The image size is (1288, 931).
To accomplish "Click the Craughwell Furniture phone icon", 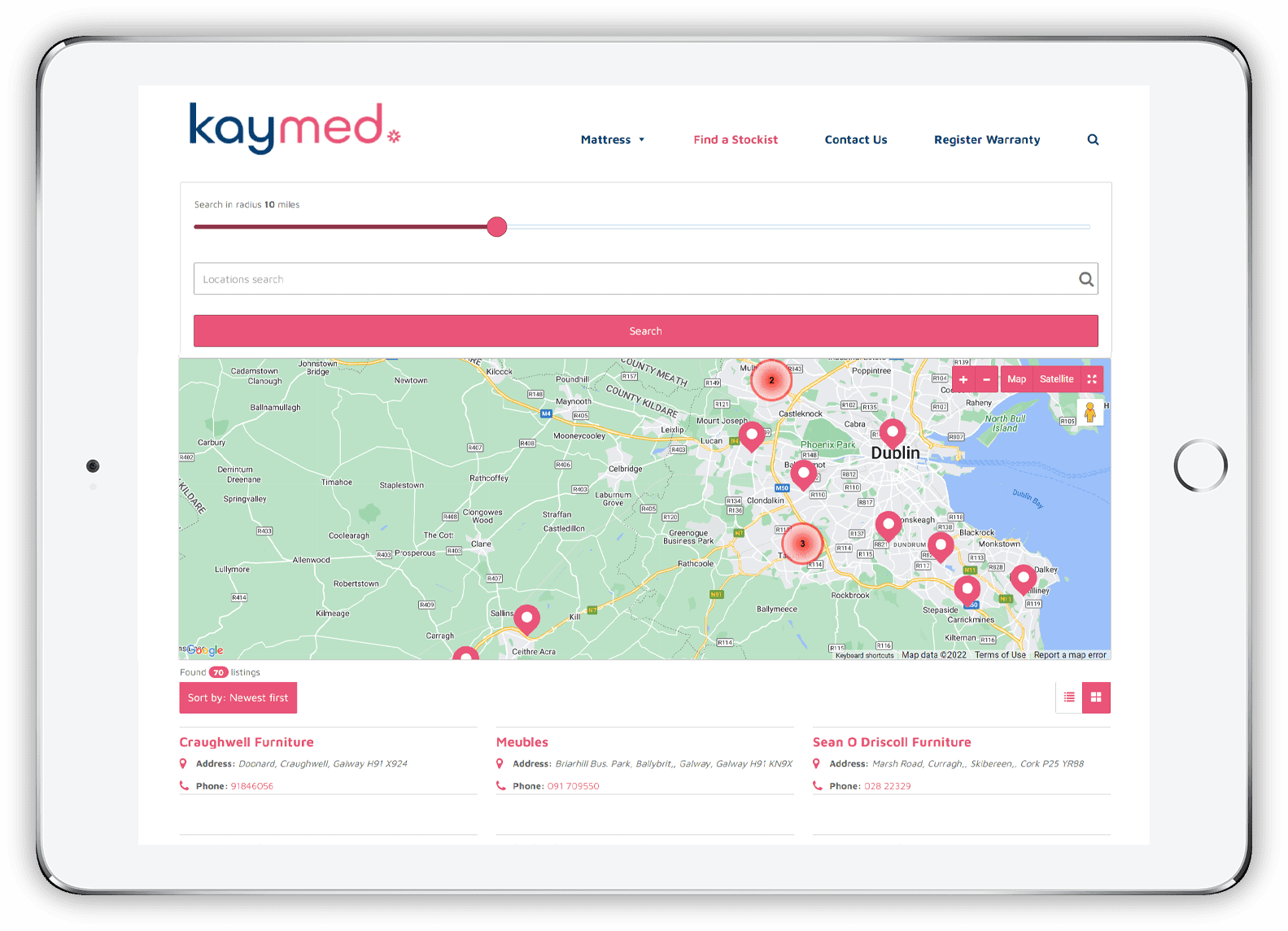I will (184, 786).
